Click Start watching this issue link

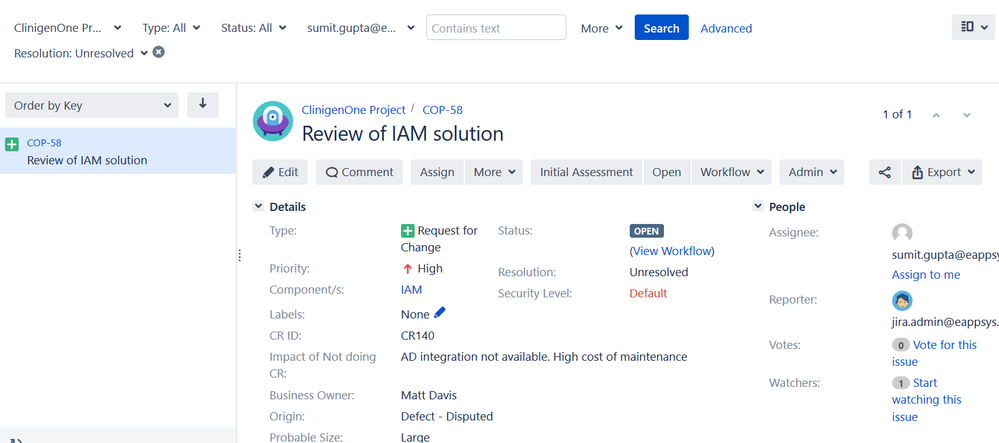(x=927, y=400)
